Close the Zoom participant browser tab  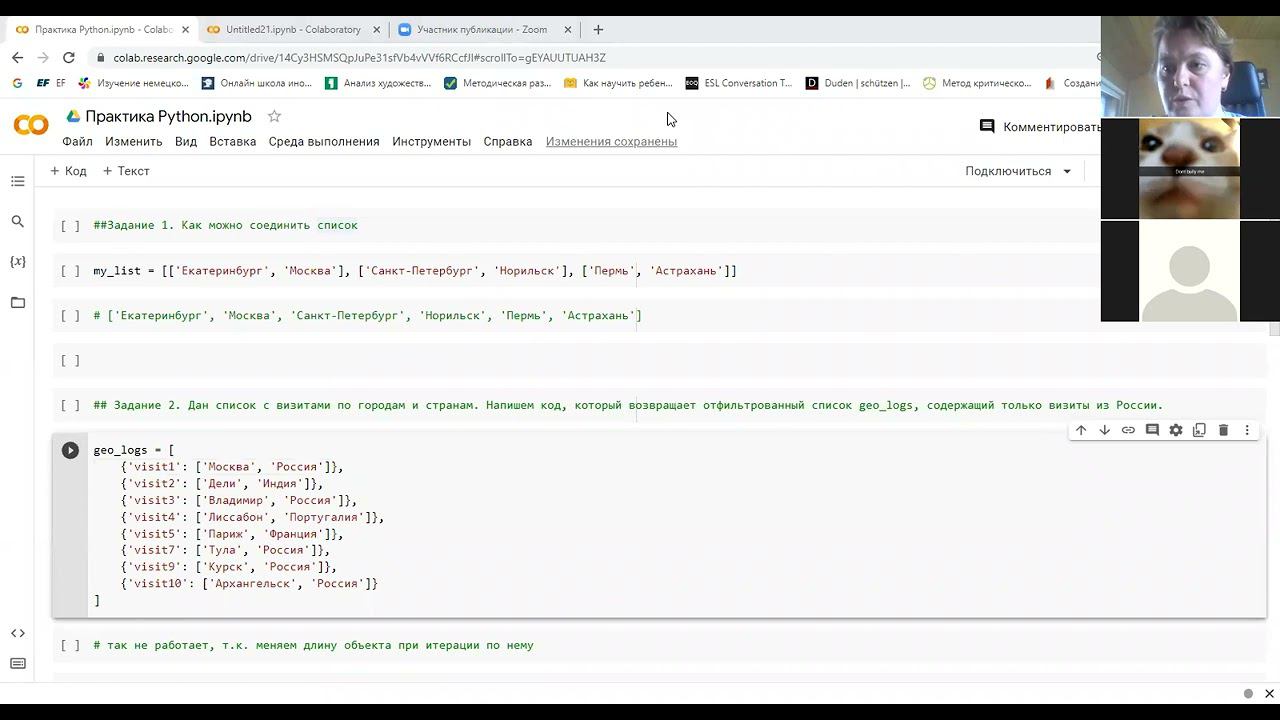pos(569,30)
